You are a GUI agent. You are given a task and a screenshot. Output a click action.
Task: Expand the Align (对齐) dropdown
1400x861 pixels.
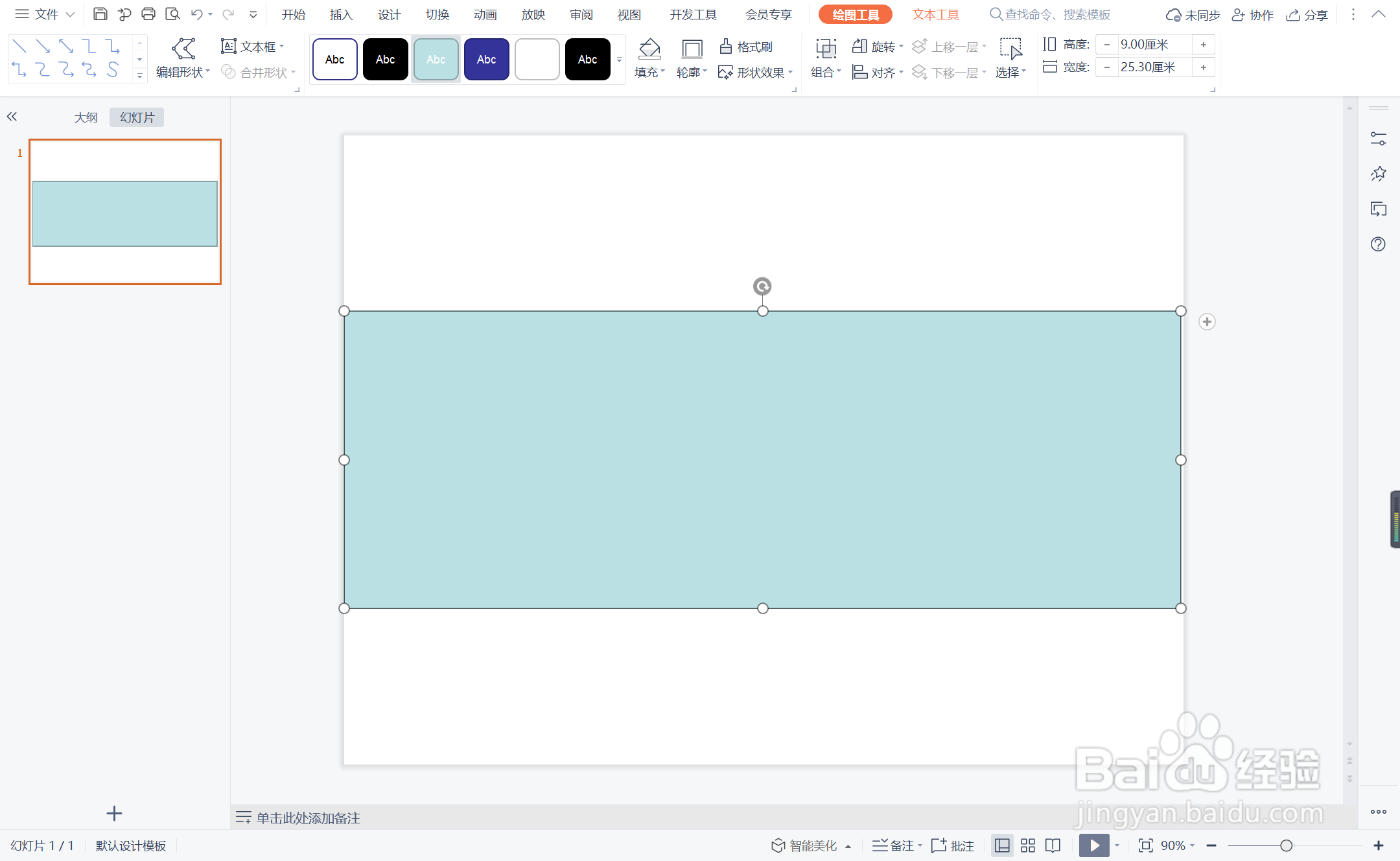coord(901,73)
